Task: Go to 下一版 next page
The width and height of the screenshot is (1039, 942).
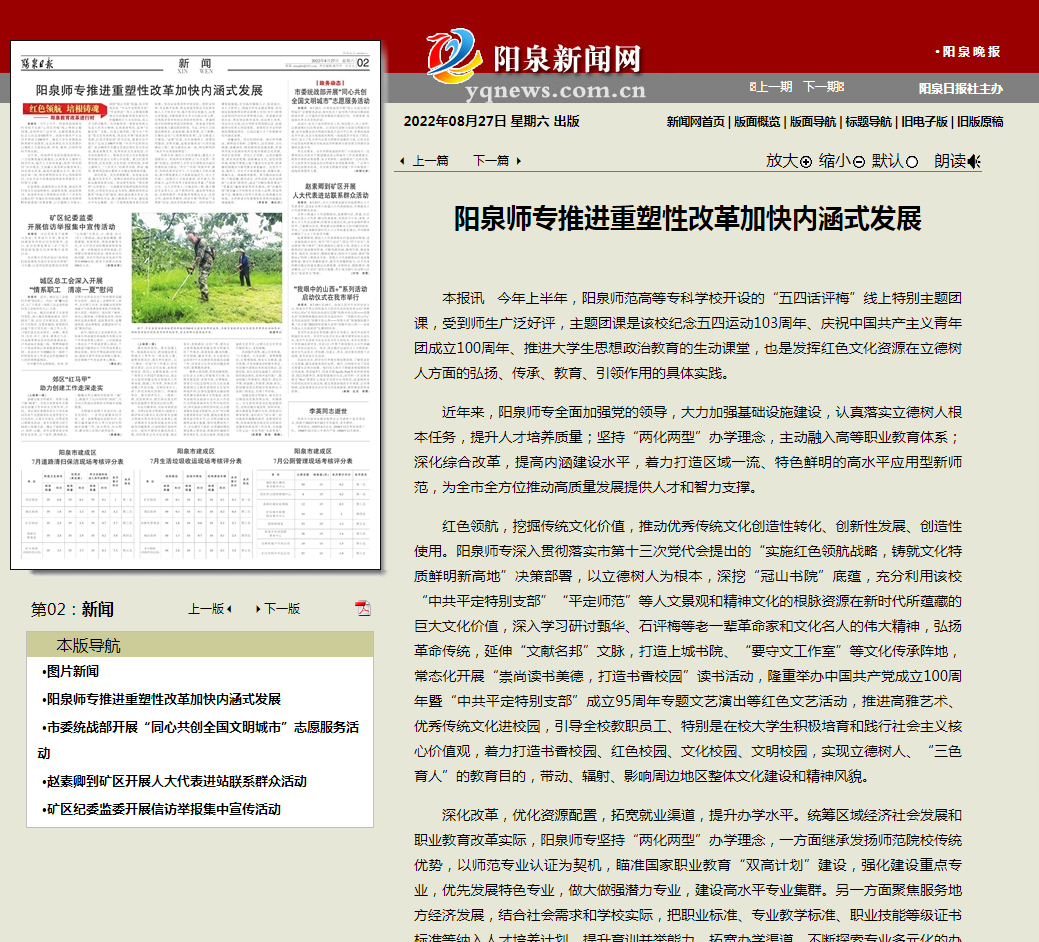Action: point(278,609)
